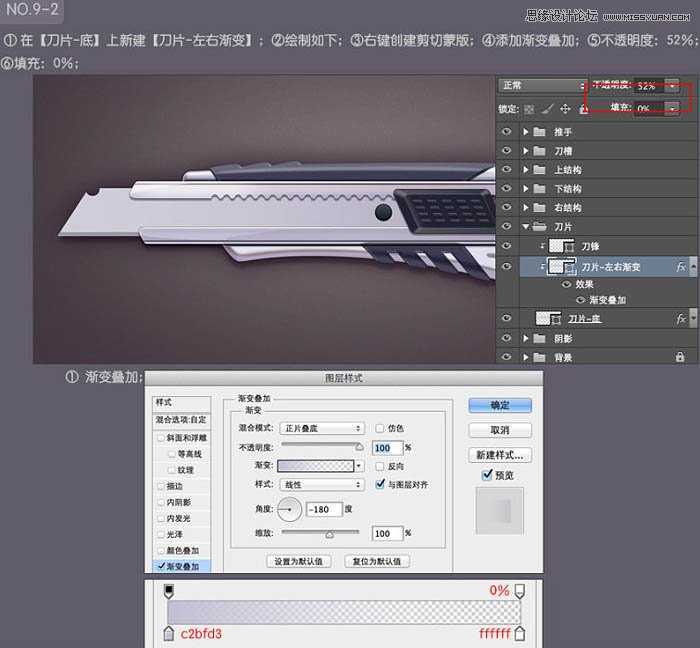Select 刀片-左右渐变 layer thumbnail
Screen dimensions: 700x648
tap(556, 267)
